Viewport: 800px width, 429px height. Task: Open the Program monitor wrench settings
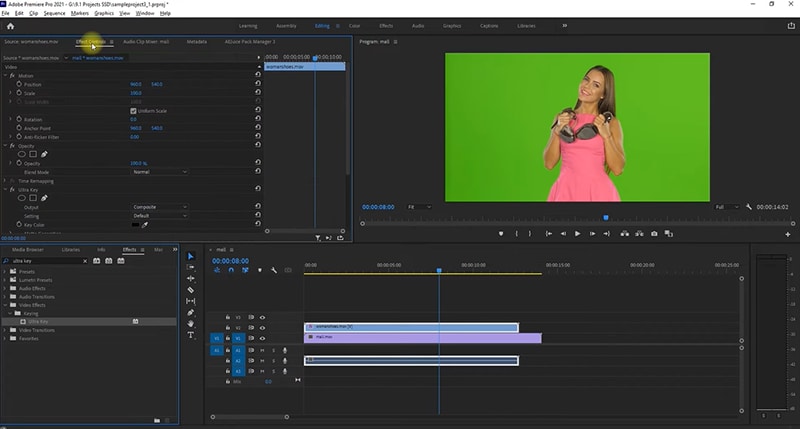748,207
